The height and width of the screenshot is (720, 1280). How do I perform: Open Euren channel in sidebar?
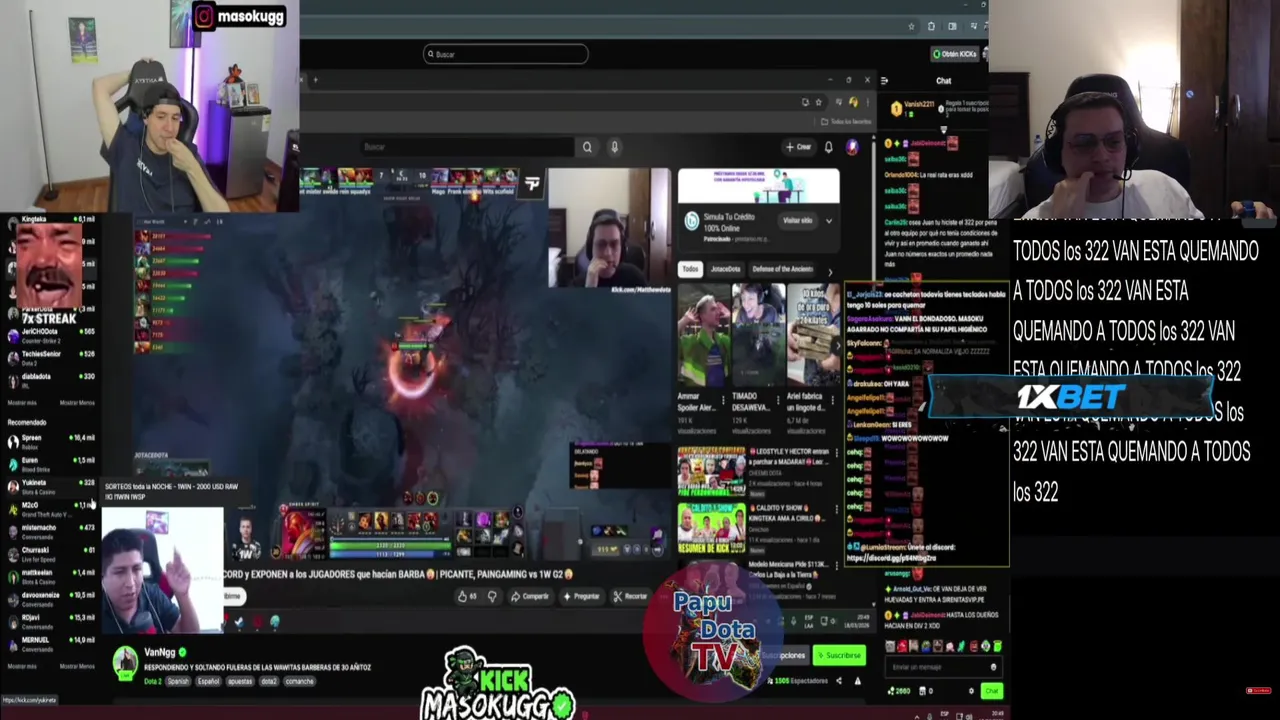[x=50, y=463]
